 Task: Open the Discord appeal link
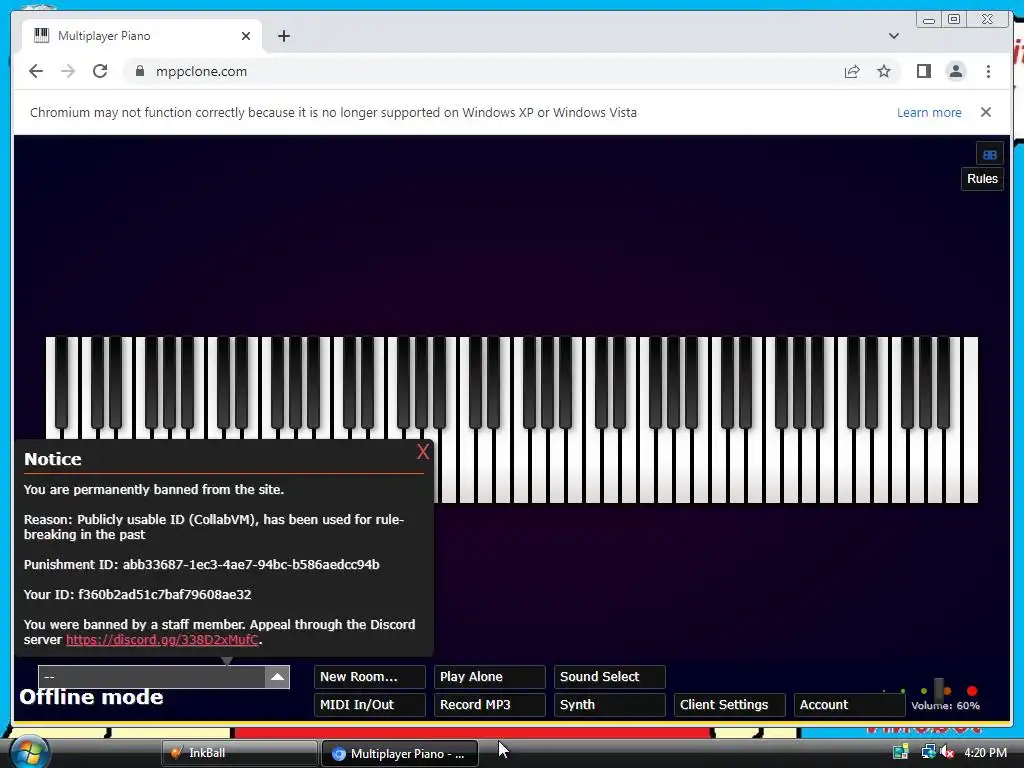click(162, 639)
